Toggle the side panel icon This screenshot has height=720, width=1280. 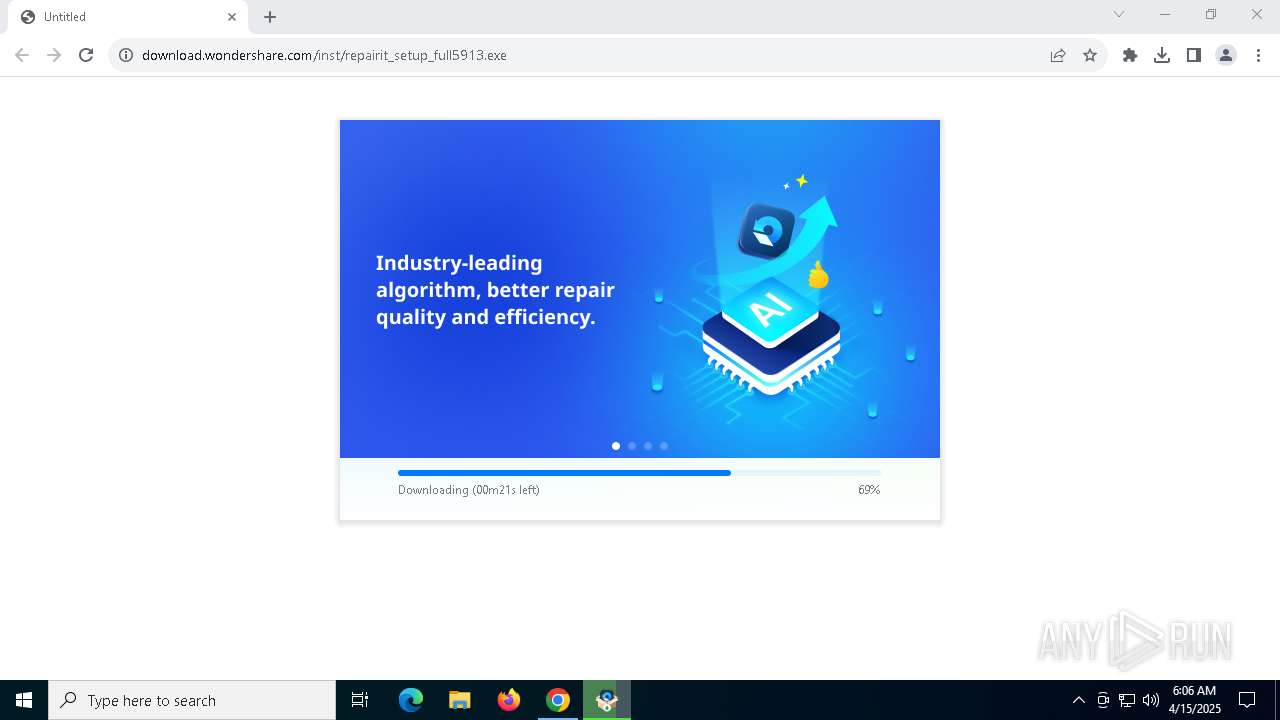1194,55
